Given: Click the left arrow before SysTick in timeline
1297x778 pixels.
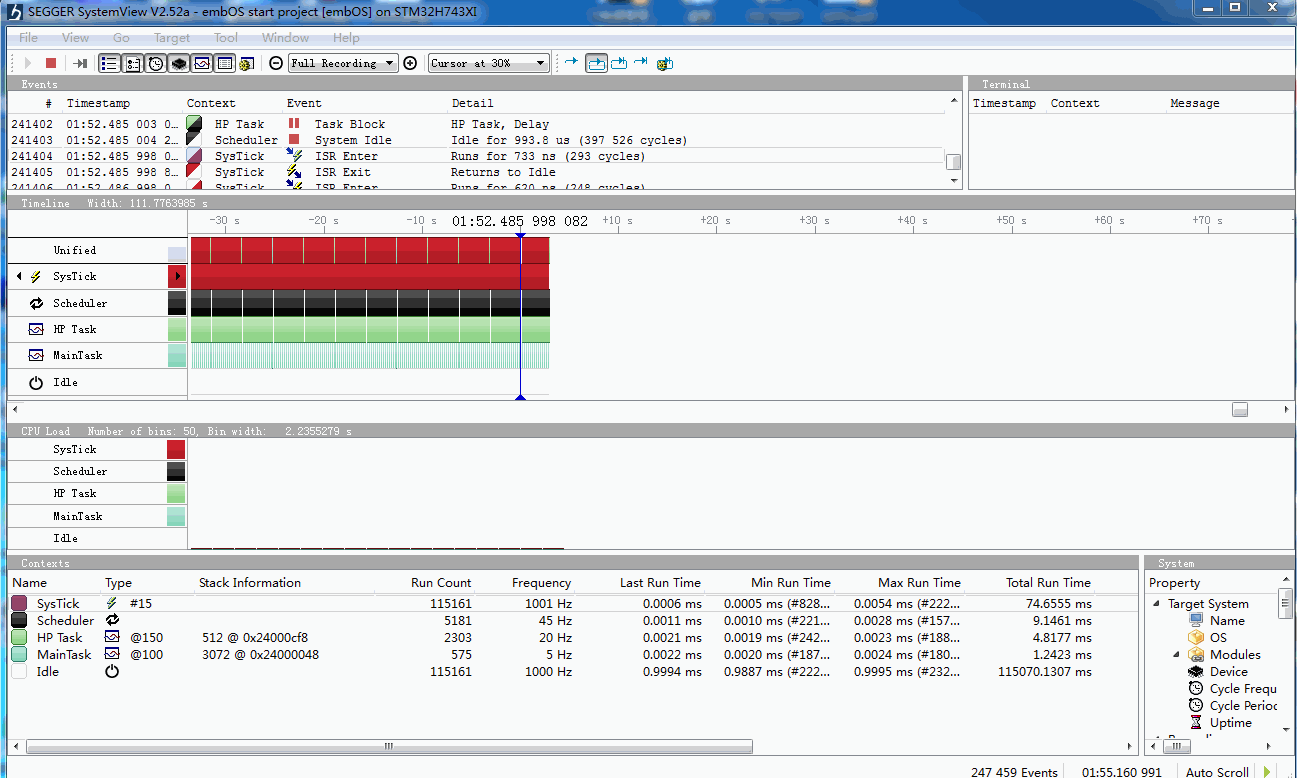Looking at the screenshot, I should click(x=19, y=276).
